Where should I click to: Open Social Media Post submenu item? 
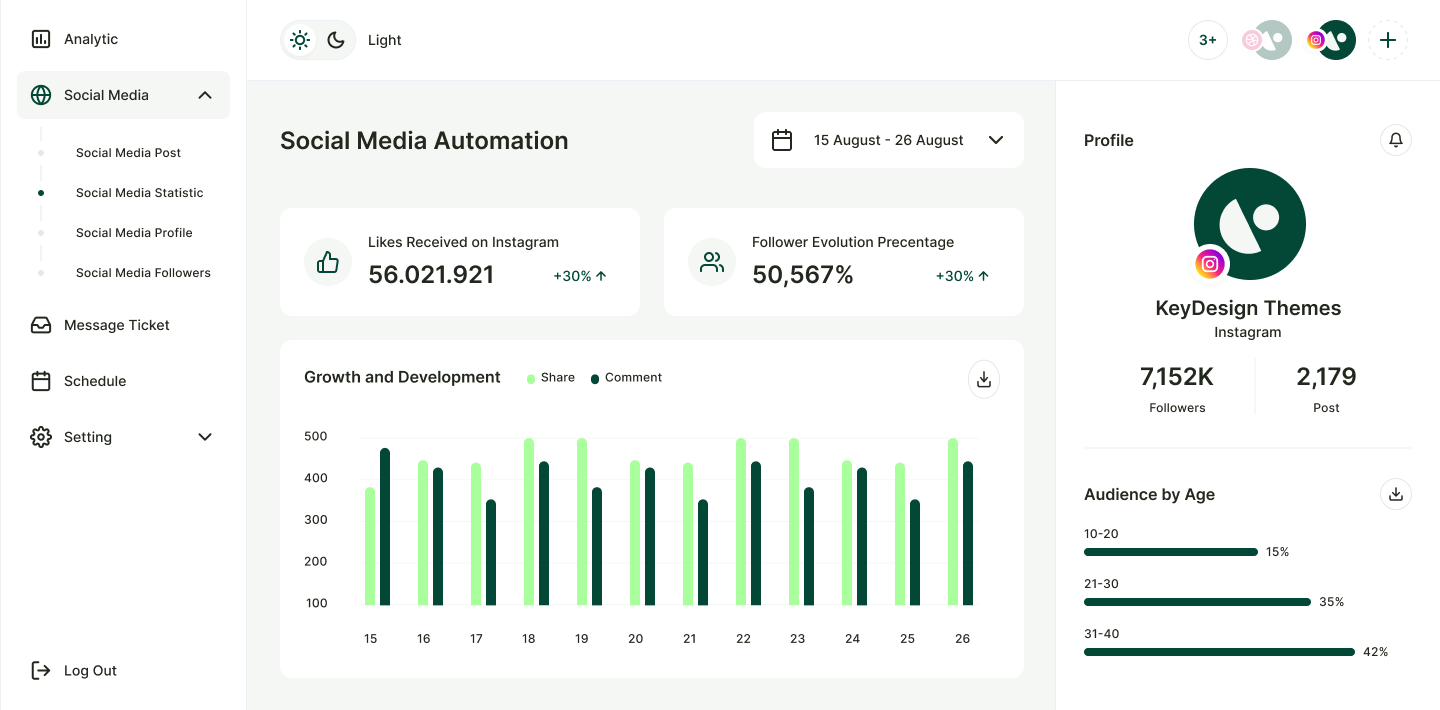(x=128, y=153)
